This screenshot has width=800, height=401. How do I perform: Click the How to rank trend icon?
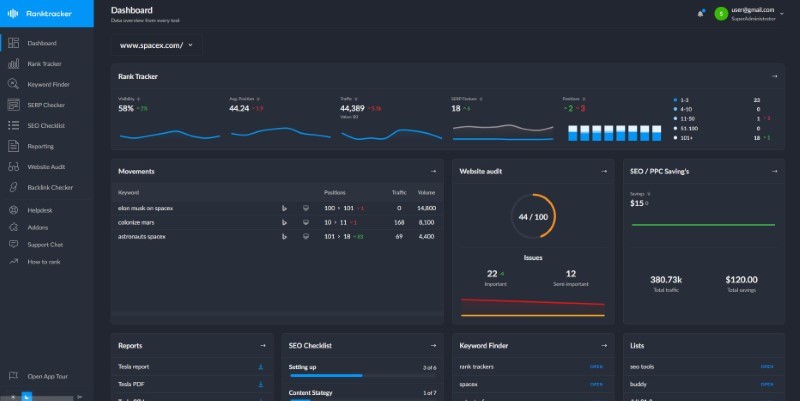pos(14,261)
